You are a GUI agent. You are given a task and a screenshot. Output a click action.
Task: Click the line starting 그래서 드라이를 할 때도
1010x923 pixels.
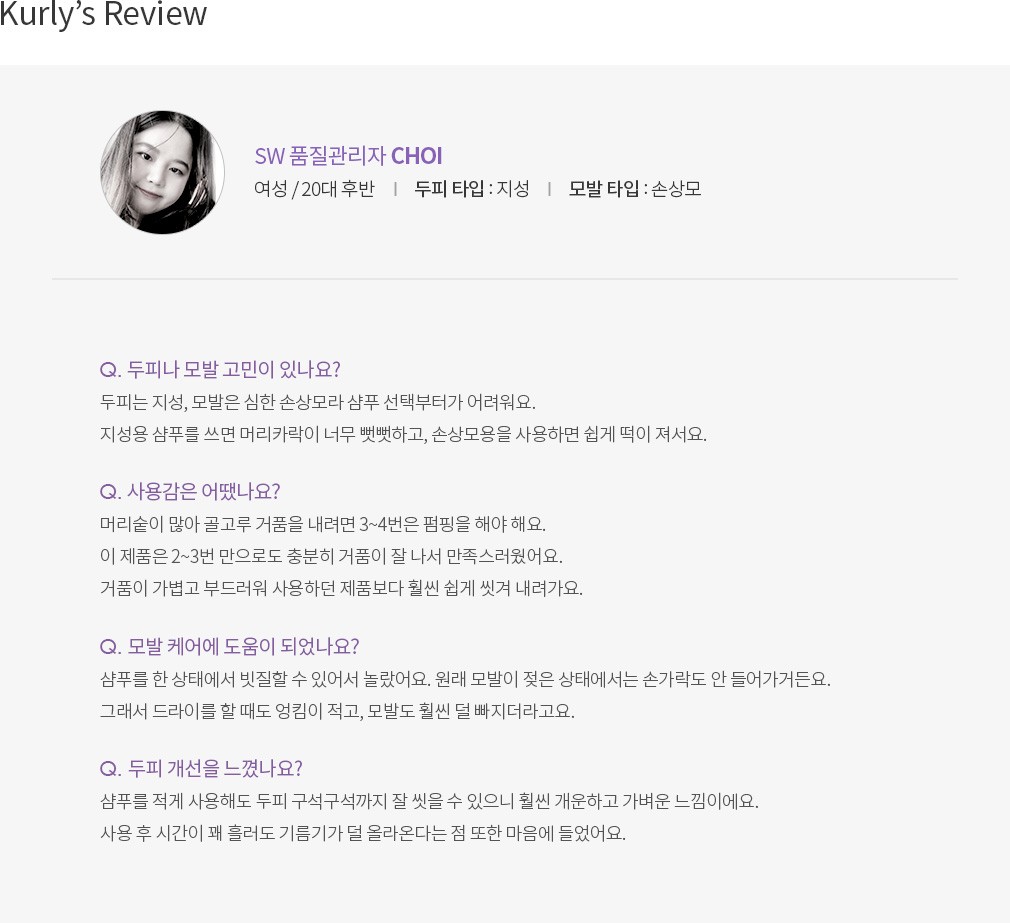point(338,712)
